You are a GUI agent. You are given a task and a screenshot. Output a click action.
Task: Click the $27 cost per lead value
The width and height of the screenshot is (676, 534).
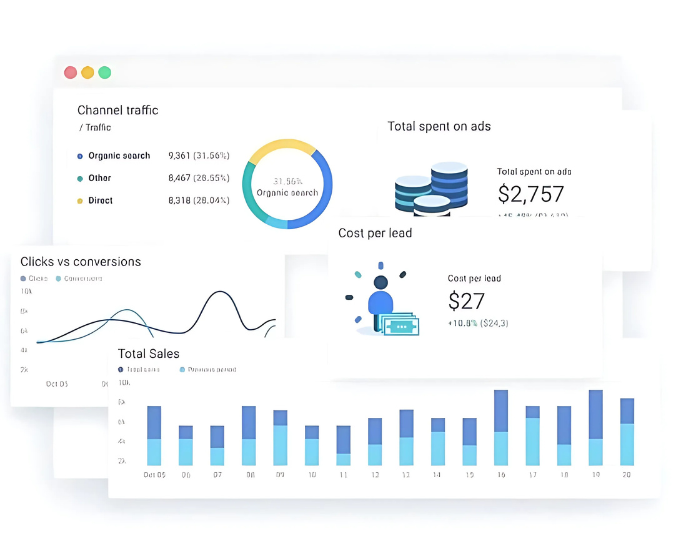466,301
